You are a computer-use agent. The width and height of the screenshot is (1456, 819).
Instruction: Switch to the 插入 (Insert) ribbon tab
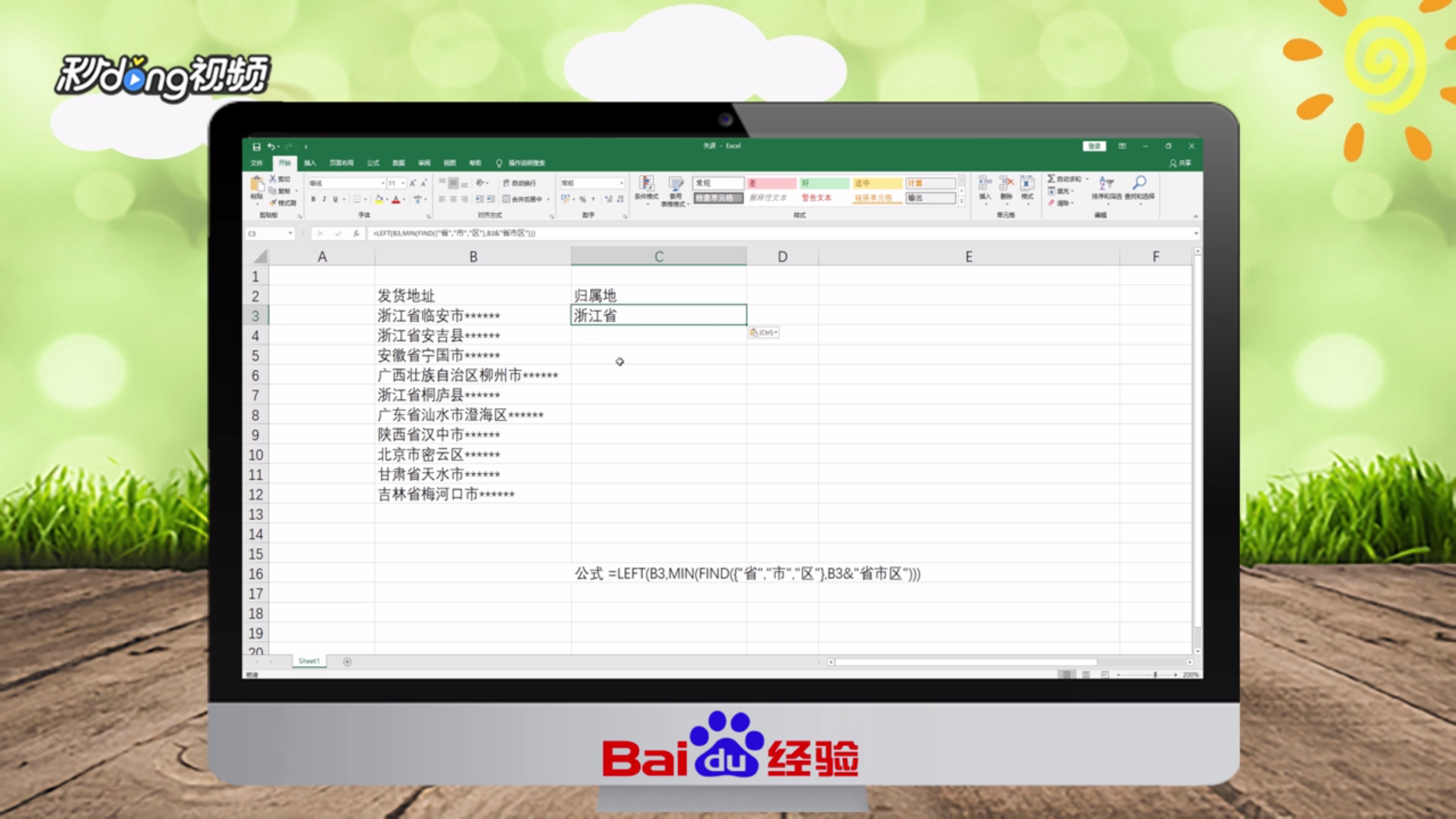(310, 163)
